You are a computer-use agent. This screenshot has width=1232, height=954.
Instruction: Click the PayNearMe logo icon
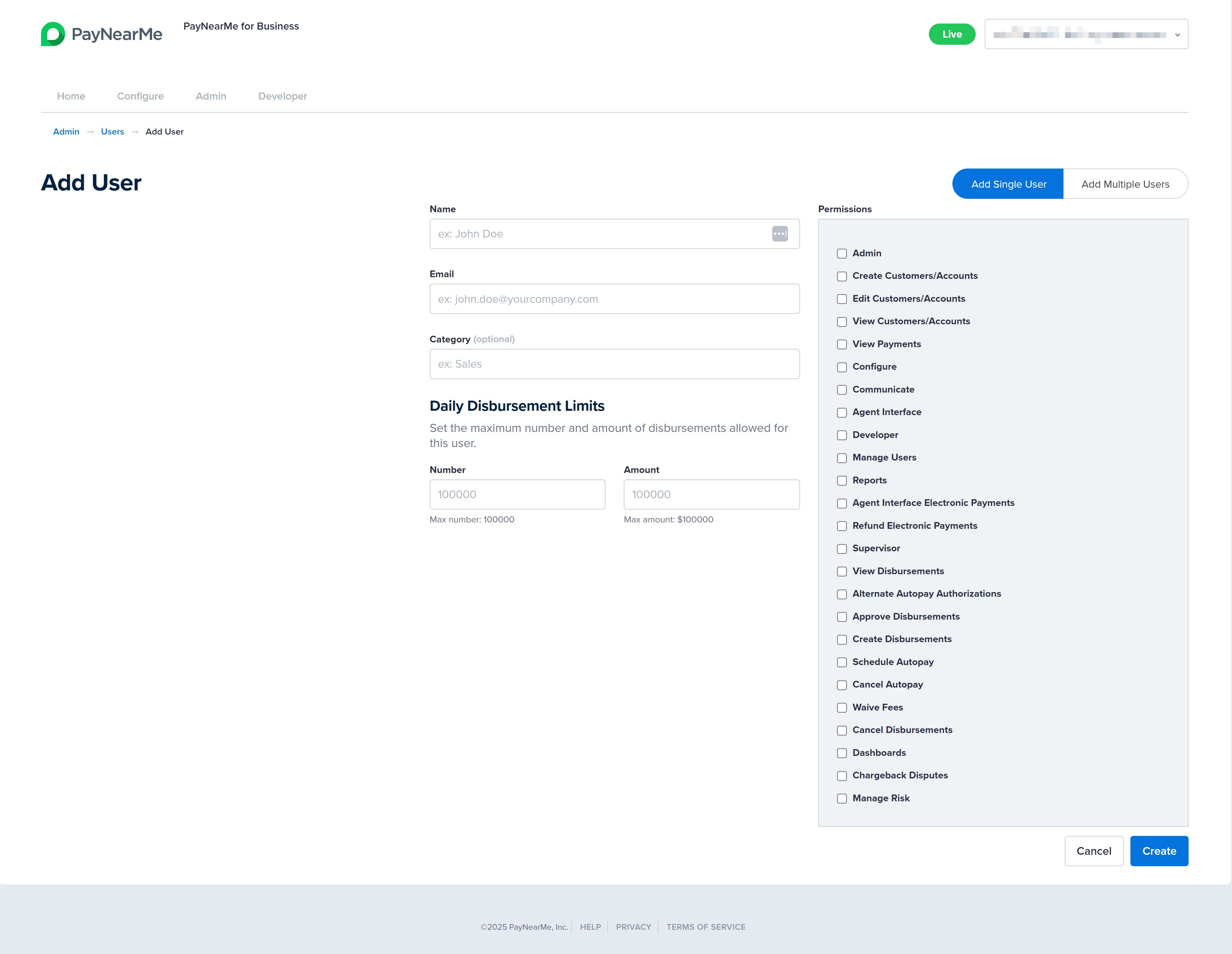pos(53,34)
